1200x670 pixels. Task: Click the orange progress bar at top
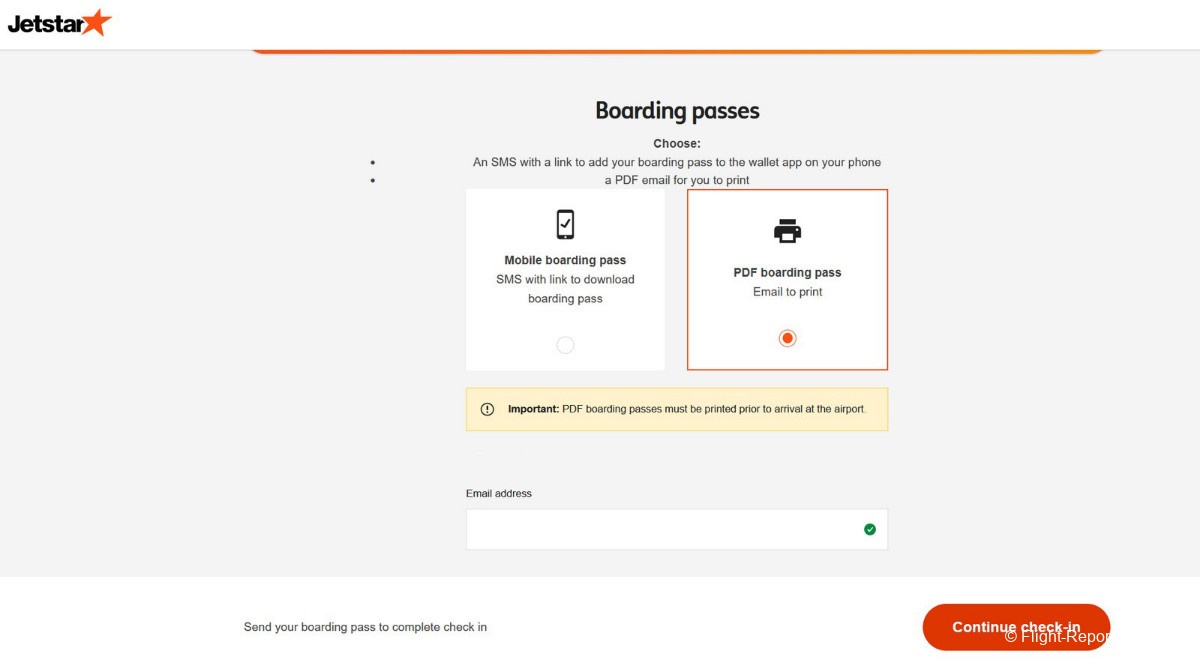click(x=677, y=50)
